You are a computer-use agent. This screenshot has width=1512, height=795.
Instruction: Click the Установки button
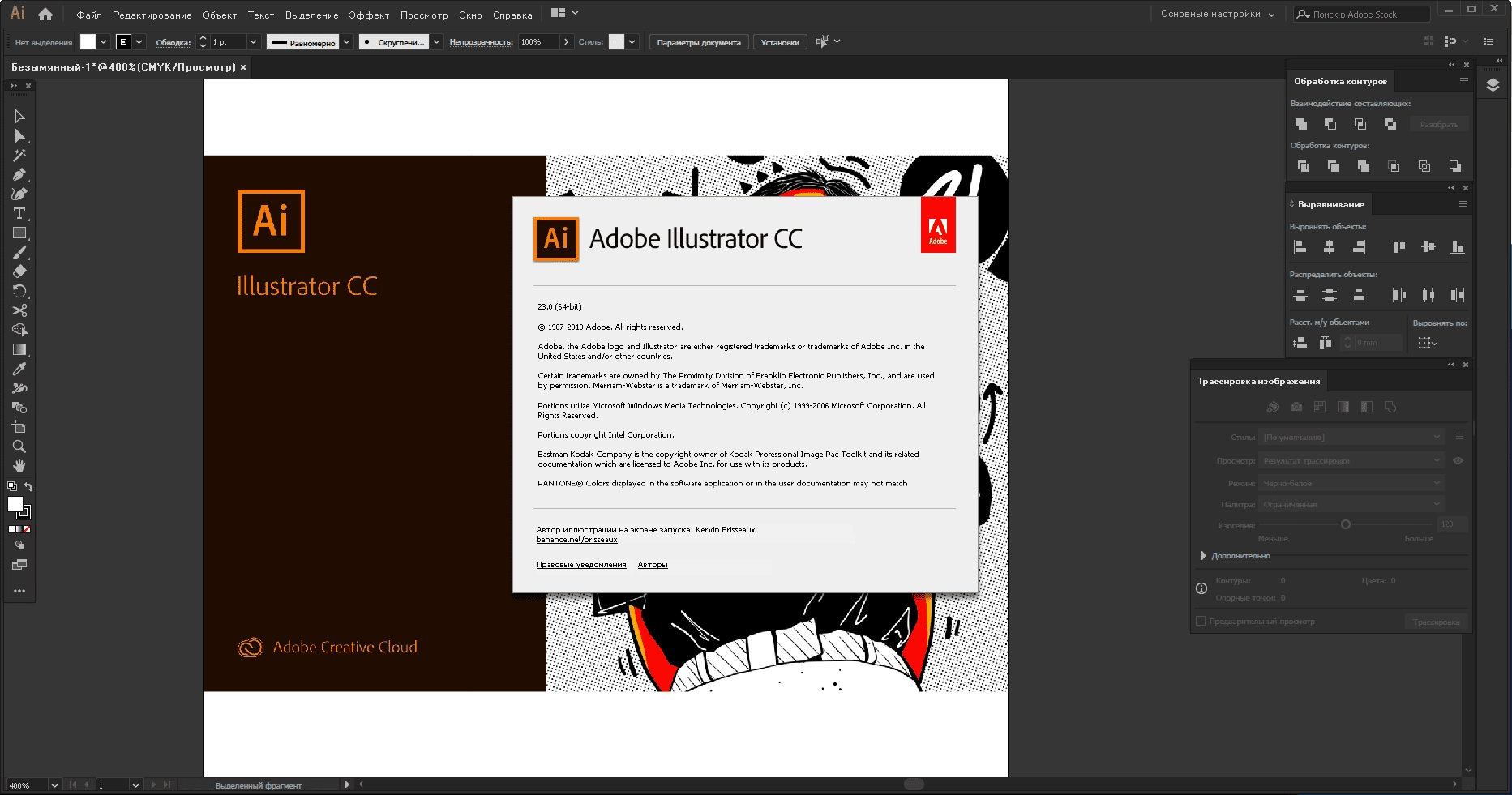pos(780,42)
